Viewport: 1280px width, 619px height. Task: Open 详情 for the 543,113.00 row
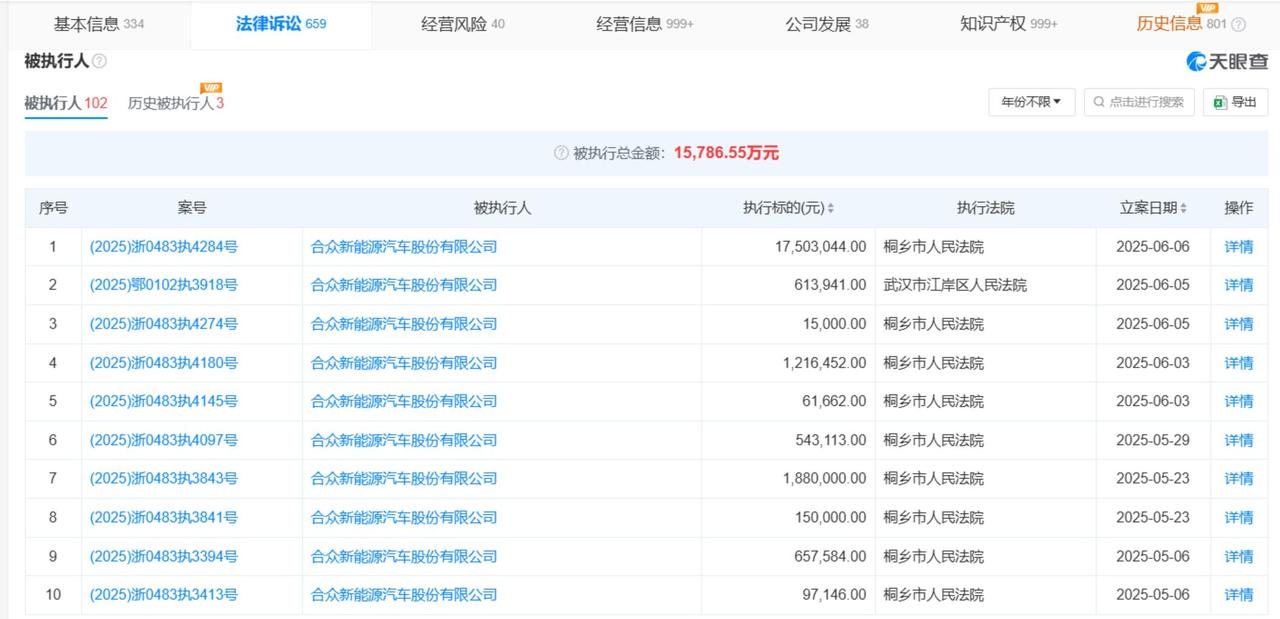click(1239, 440)
